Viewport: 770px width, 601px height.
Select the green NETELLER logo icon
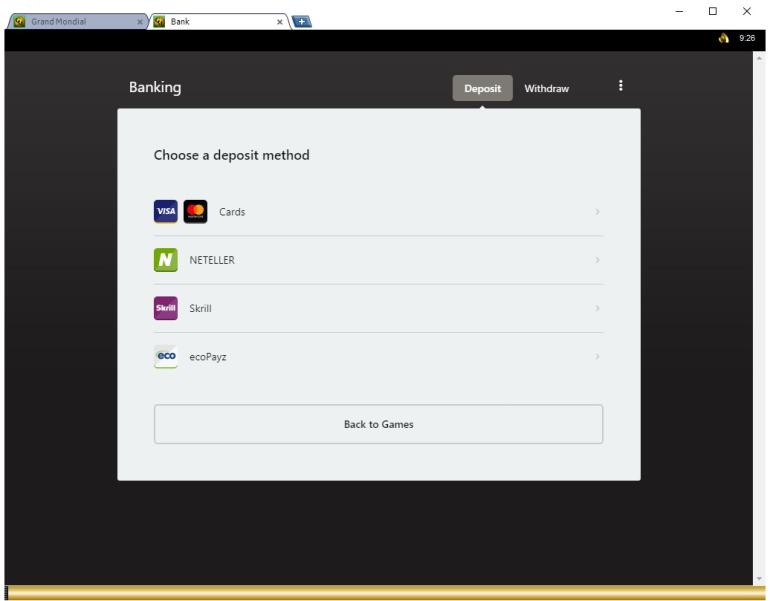click(165, 260)
